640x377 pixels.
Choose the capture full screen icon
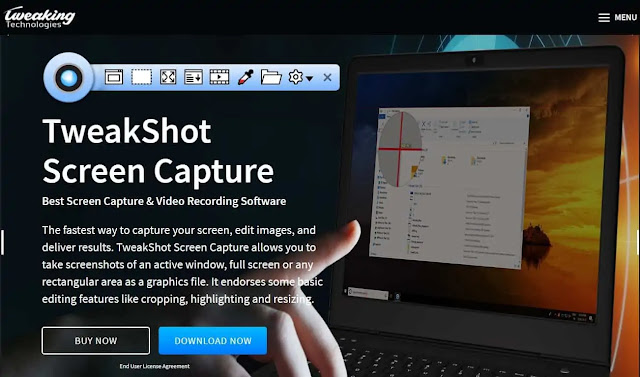(x=168, y=77)
